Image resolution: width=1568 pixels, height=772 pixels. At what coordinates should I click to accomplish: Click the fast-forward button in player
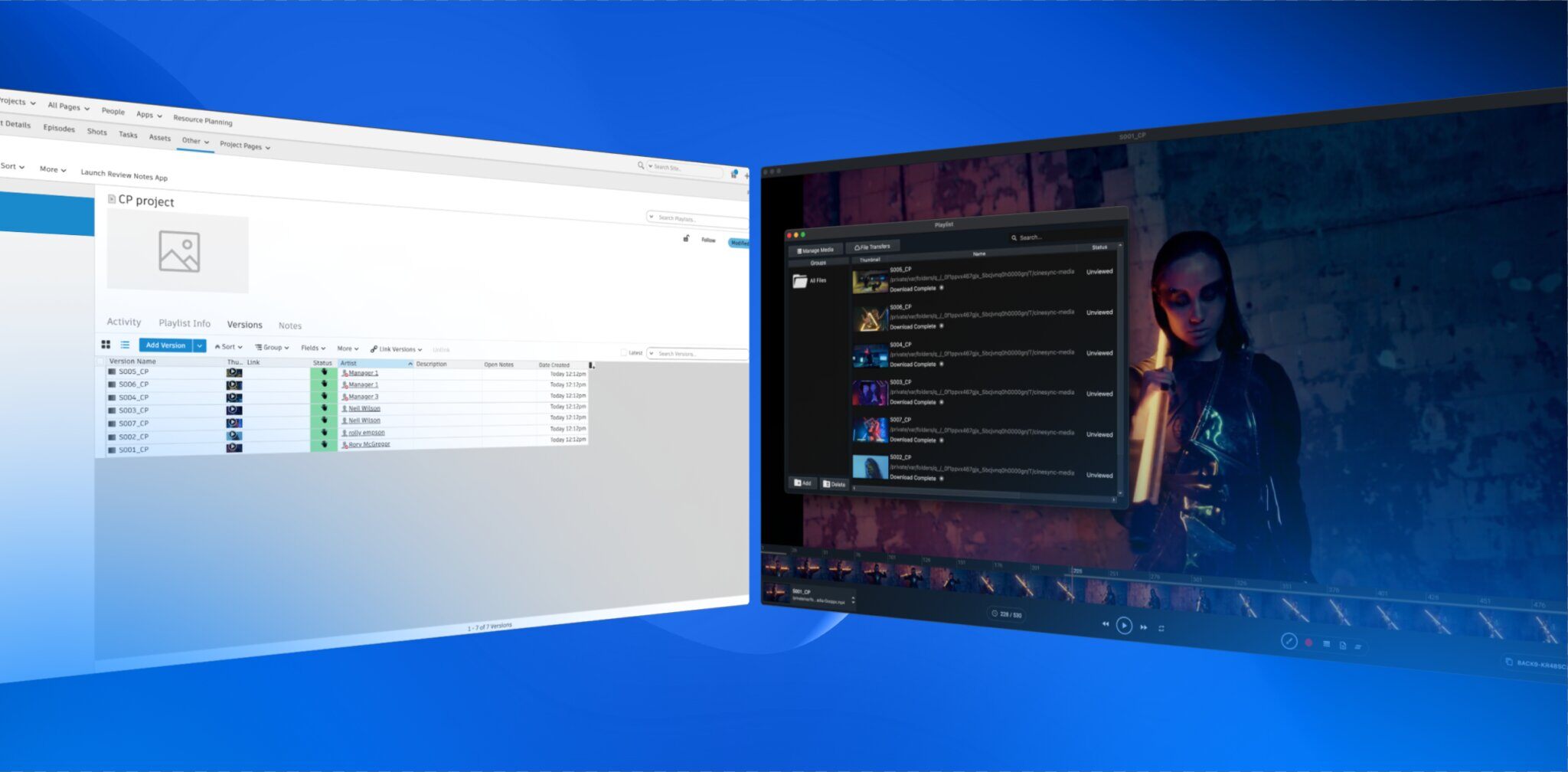[1144, 627]
